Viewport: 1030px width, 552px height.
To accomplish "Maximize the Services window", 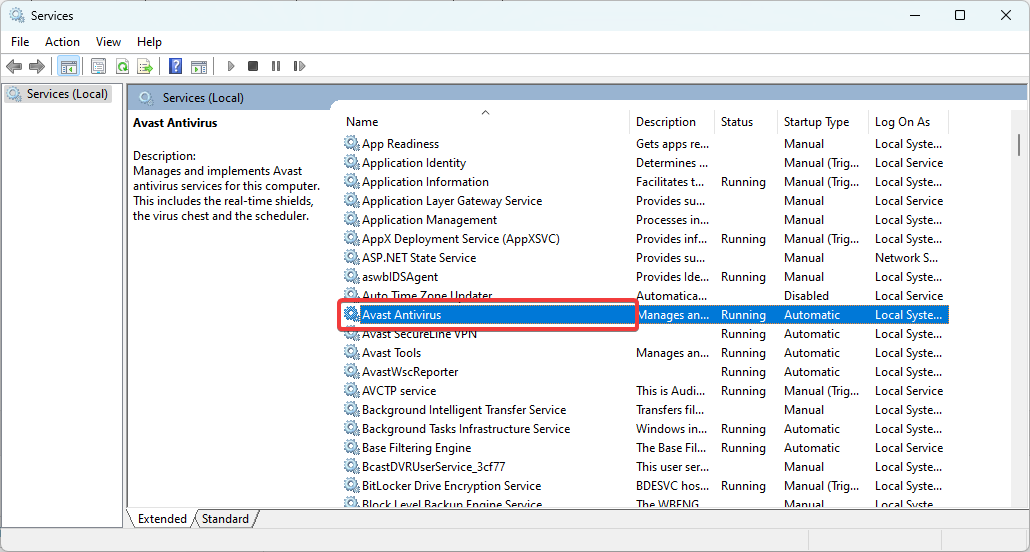I will [960, 15].
